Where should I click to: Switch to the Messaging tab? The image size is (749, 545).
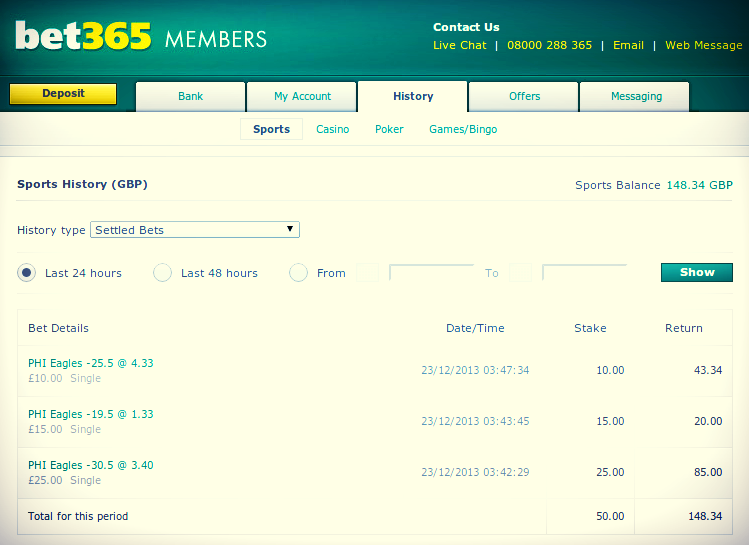pyautogui.click(x=636, y=96)
